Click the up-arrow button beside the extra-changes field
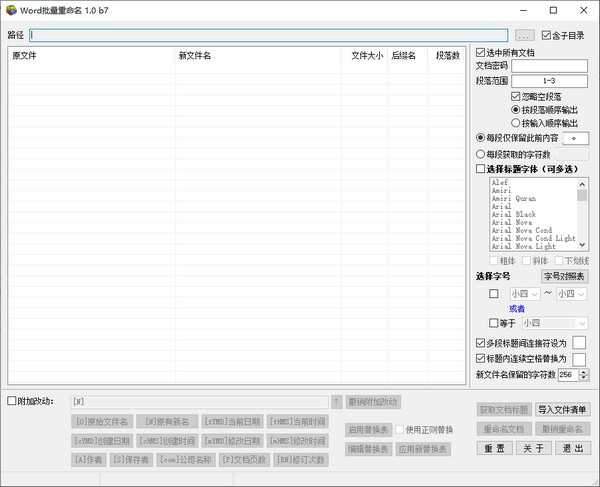600x487 pixels. click(336, 402)
